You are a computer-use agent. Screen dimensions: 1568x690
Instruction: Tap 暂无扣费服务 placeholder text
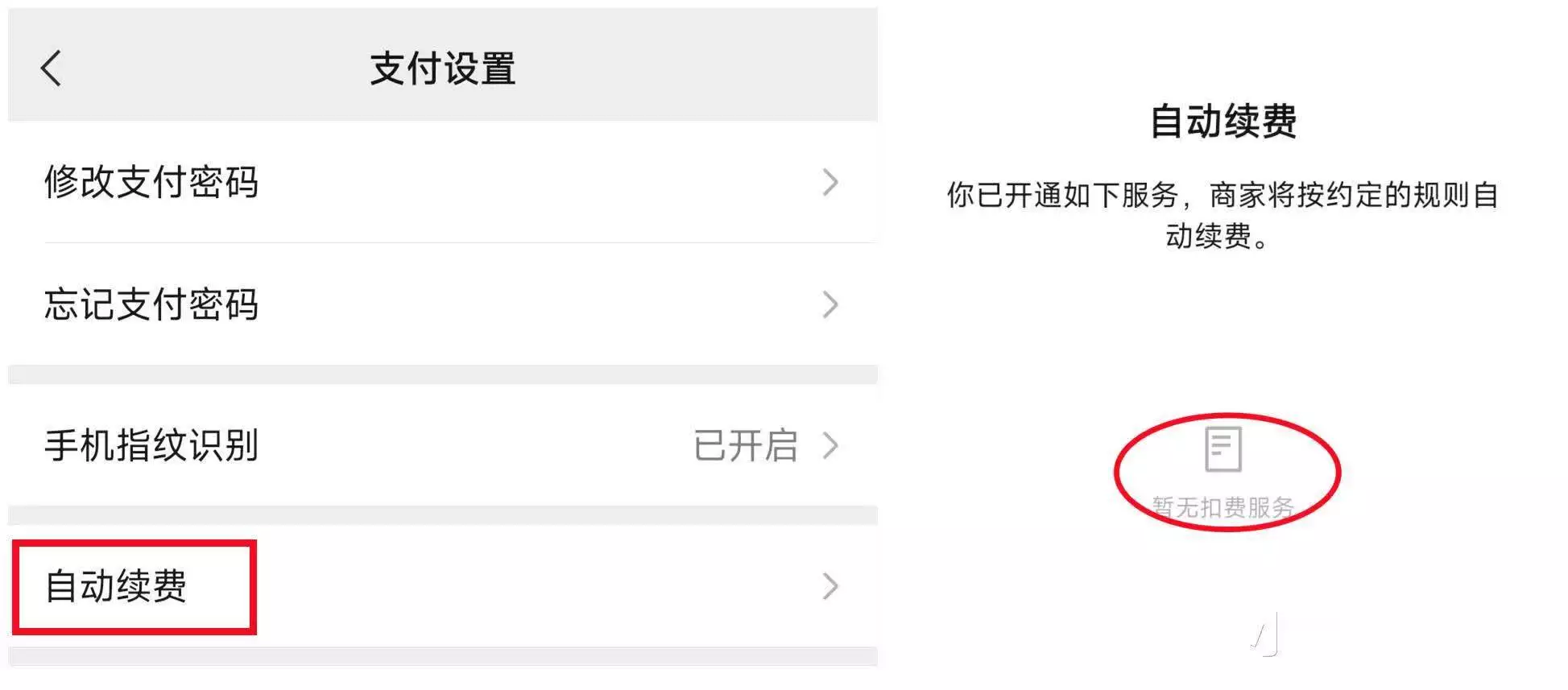pos(1223,506)
